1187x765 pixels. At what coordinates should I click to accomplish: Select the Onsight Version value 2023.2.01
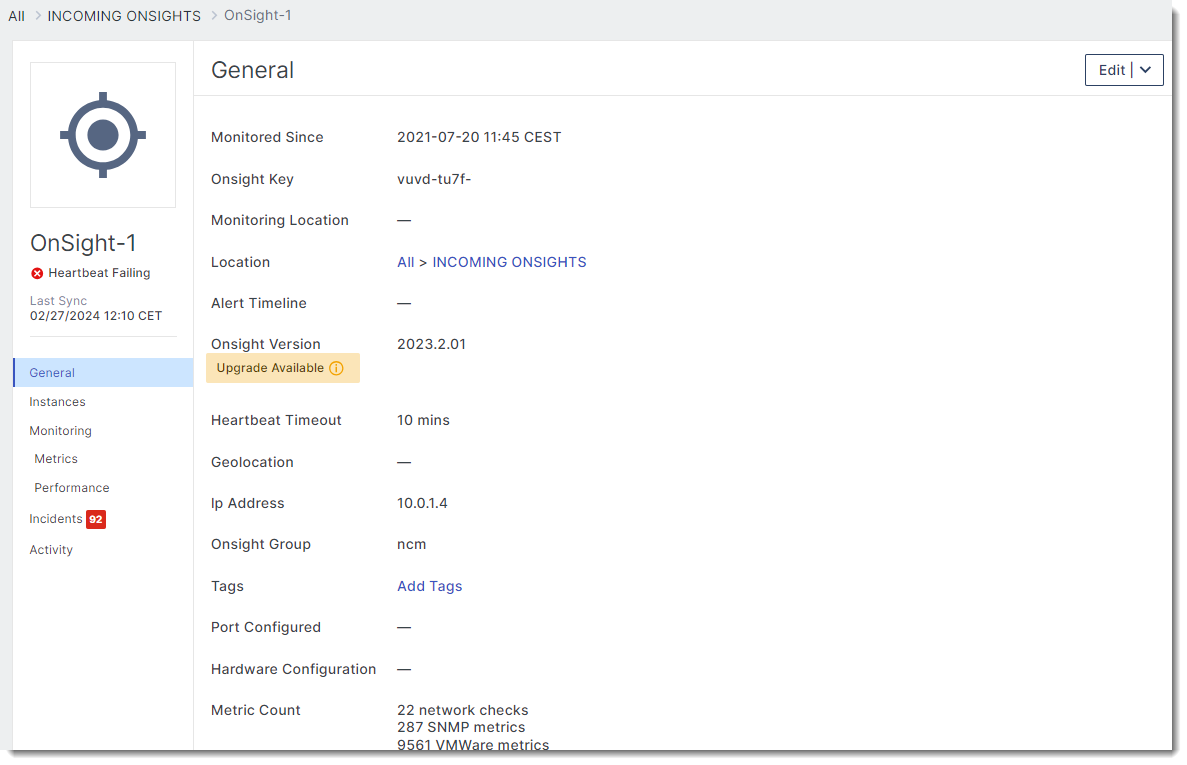tap(431, 344)
